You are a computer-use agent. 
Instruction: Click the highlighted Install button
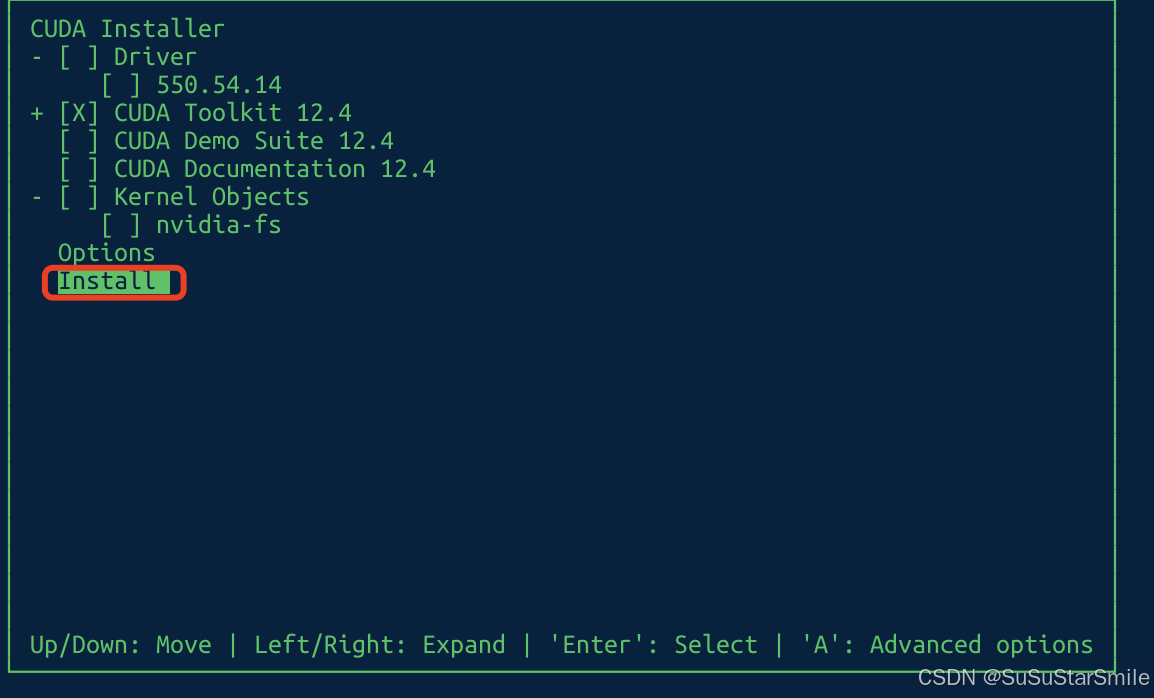coord(112,281)
